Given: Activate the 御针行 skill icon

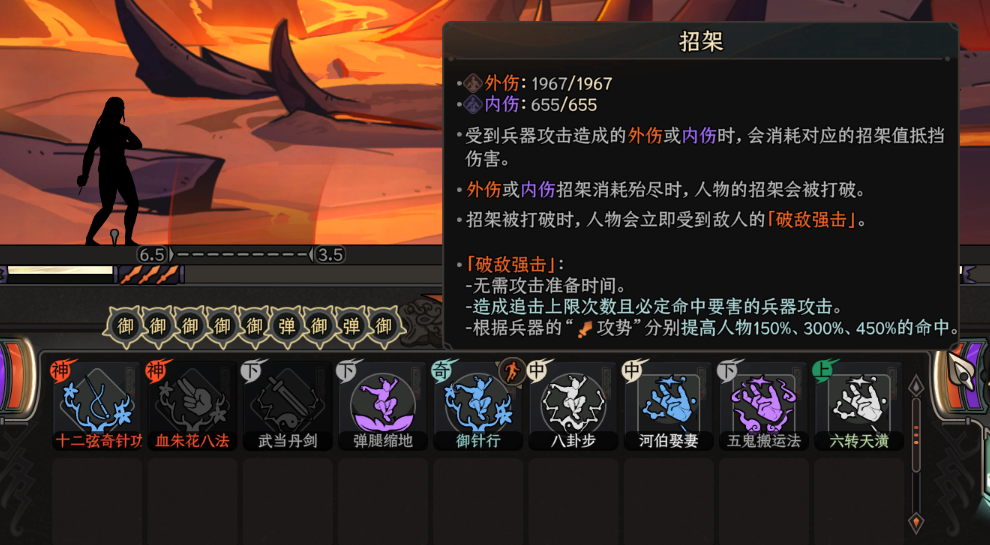Looking at the screenshot, I should tap(479, 404).
